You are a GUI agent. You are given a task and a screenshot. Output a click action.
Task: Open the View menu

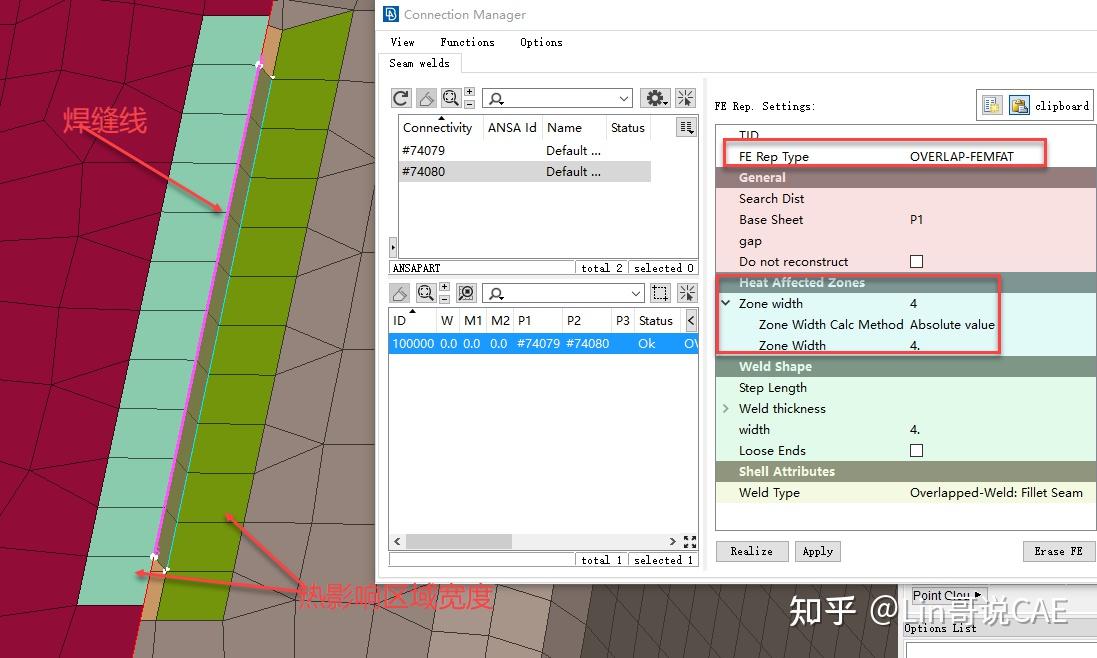coord(402,42)
